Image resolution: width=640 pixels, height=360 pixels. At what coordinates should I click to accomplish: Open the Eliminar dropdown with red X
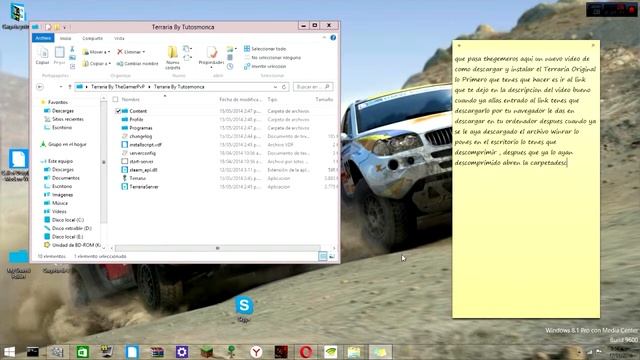click(x=131, y=52)
